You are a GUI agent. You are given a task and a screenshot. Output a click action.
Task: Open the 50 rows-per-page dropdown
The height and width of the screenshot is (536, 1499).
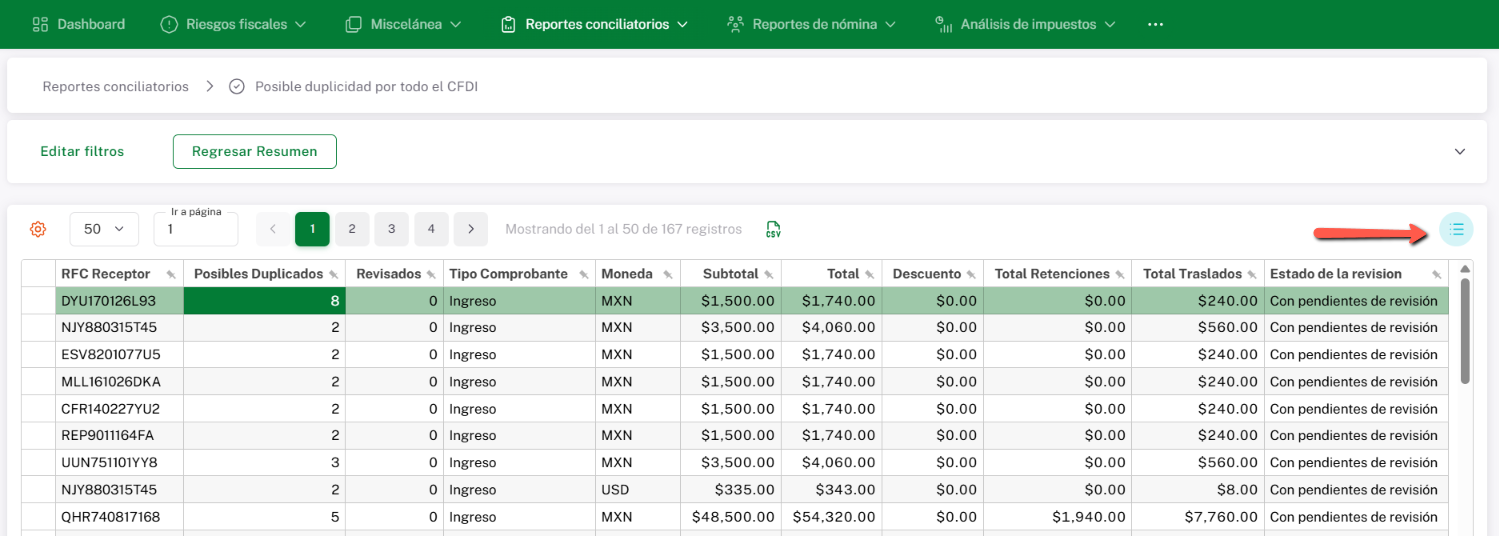[104, 229]
